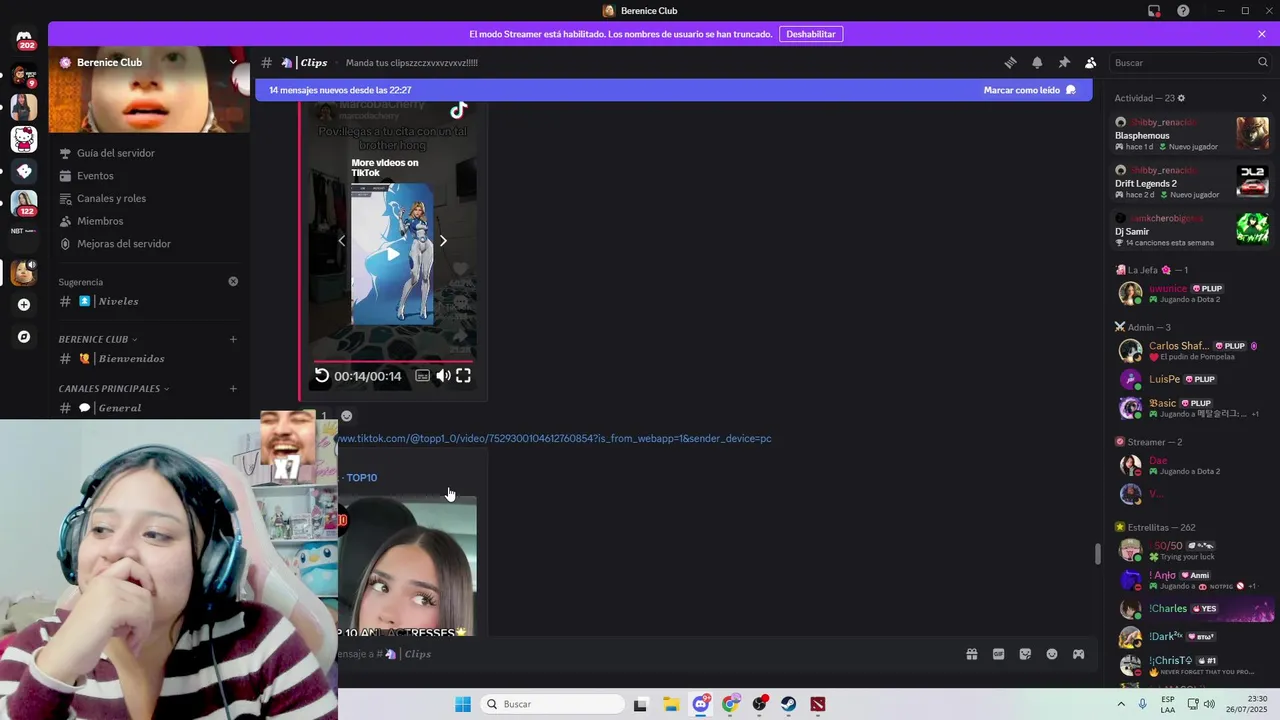Click the Deshabilitar streamer mode button
This screenshot has height=720, width=1280.
pyautogui.click(x=811, y=34)
